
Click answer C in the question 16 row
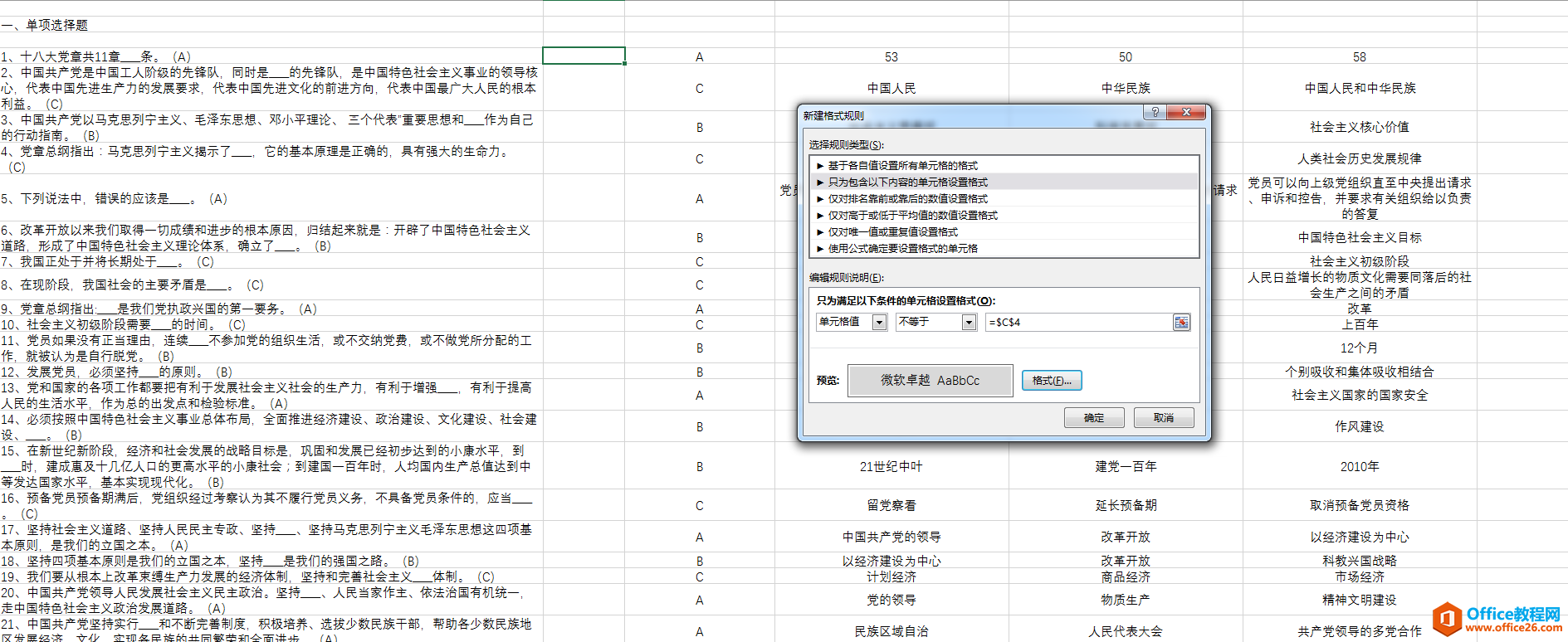click(700, 506)
